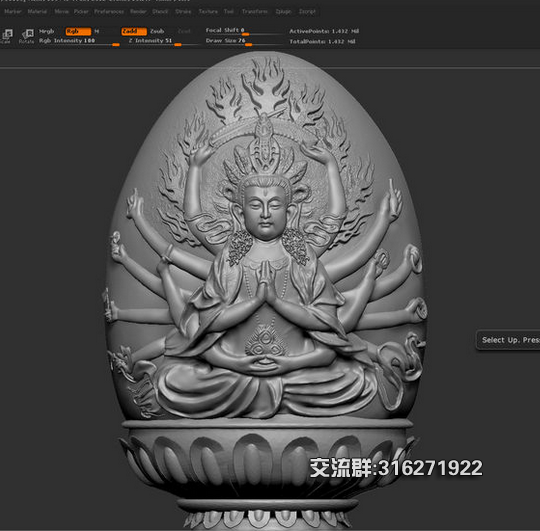
Task: Open the Marker menu
Action: pyautogui.click(x=13, y=11)
